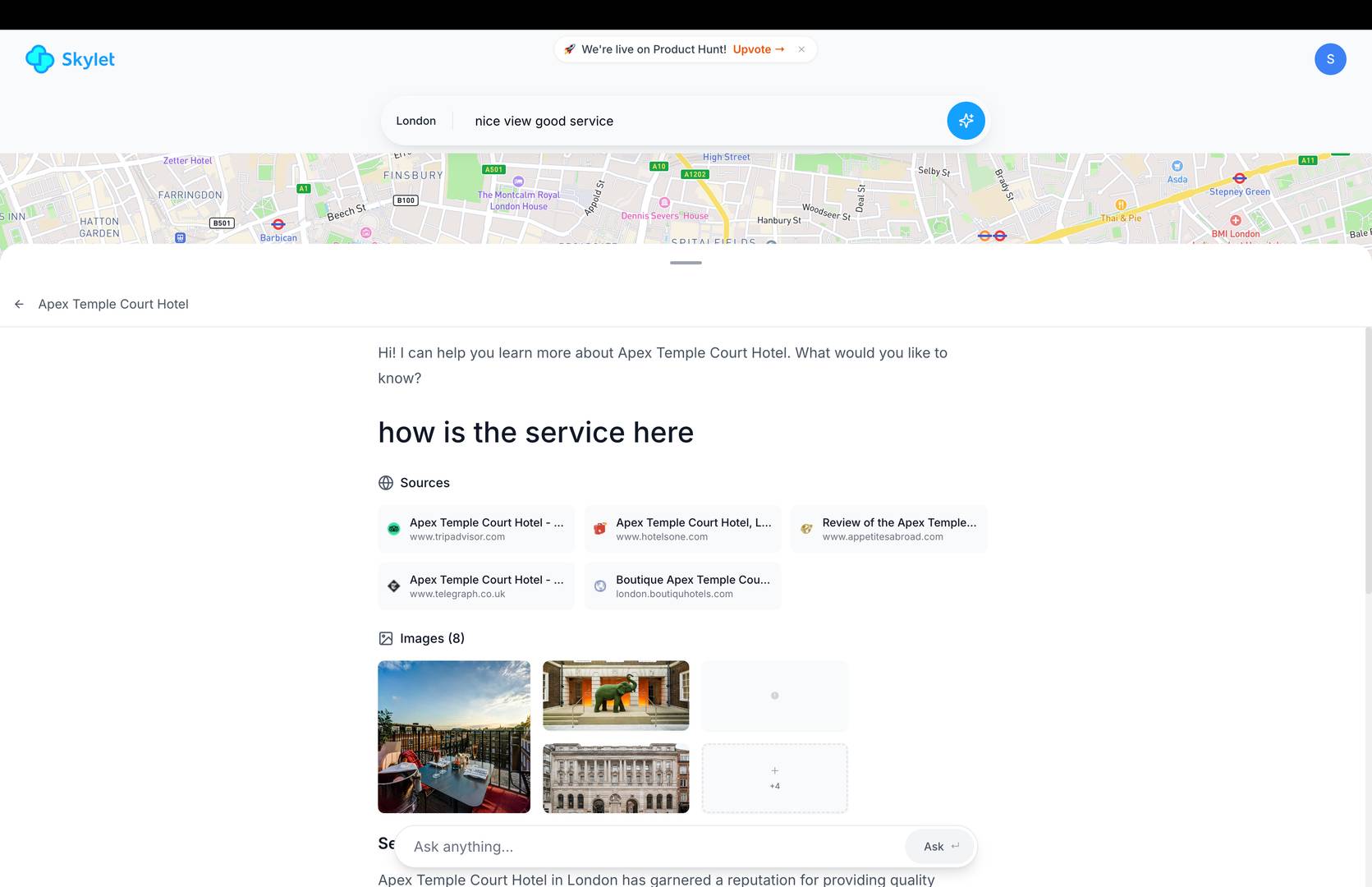1372x887 pixels.
Task: Open the loading placeholder image
Action: [774, 696]
